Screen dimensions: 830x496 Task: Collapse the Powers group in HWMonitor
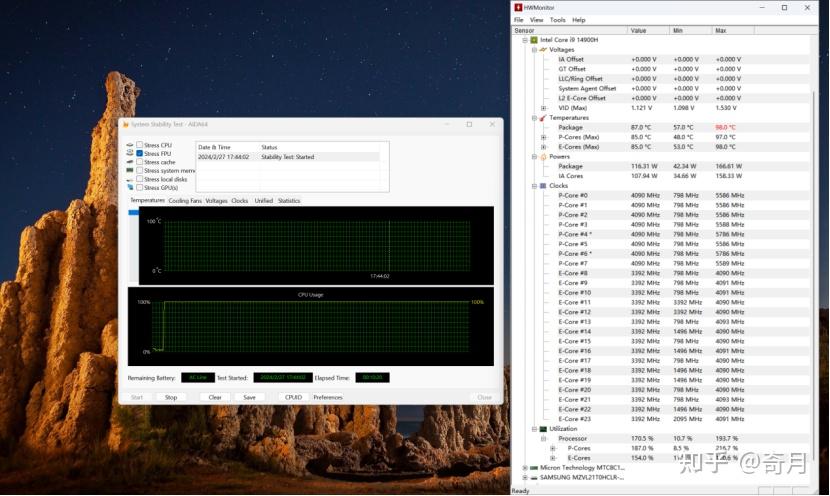click(534, 157)
